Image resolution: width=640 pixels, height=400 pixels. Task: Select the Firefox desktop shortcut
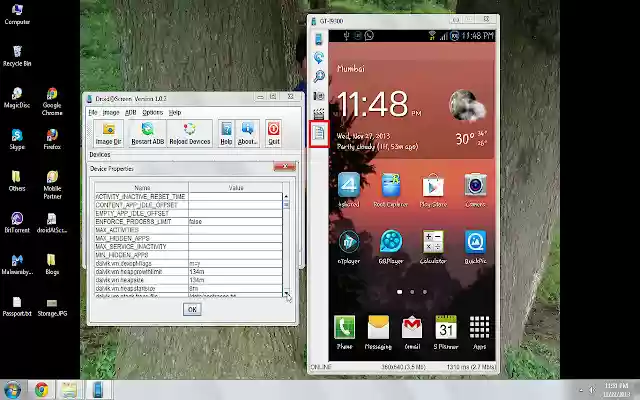pos(52,140)
